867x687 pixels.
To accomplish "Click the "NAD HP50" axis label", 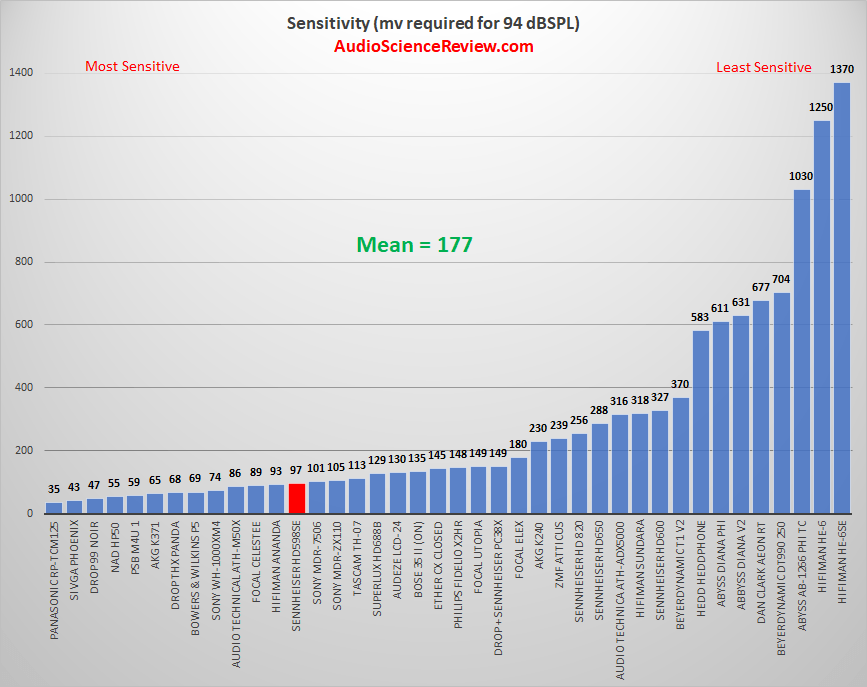I will click(x=115, y=547).
